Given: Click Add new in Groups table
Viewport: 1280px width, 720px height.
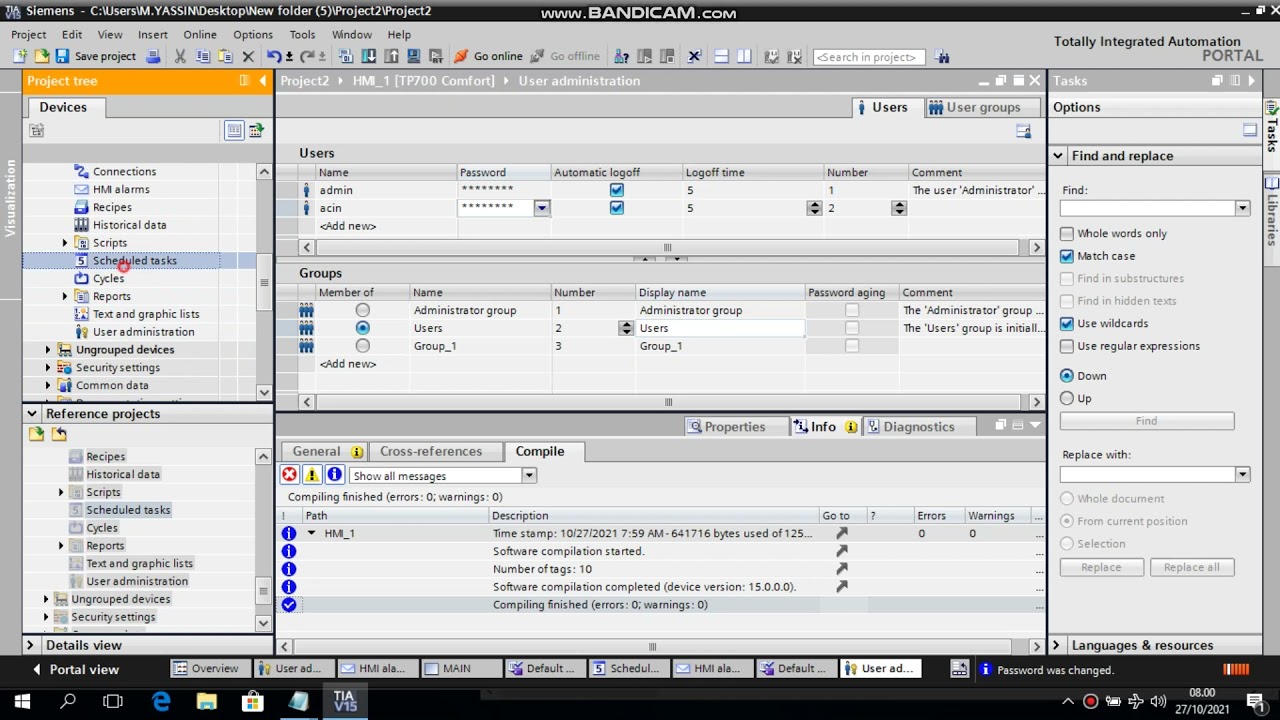Looking at the screenshot, I should click(x=348, y=364).
